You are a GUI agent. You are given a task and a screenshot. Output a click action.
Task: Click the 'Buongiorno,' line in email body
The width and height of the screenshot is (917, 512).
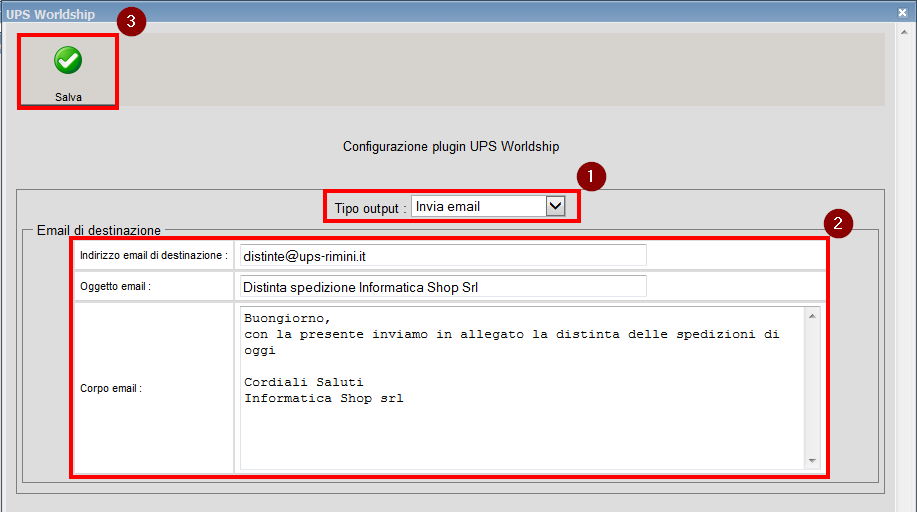(x=287, y=318)
